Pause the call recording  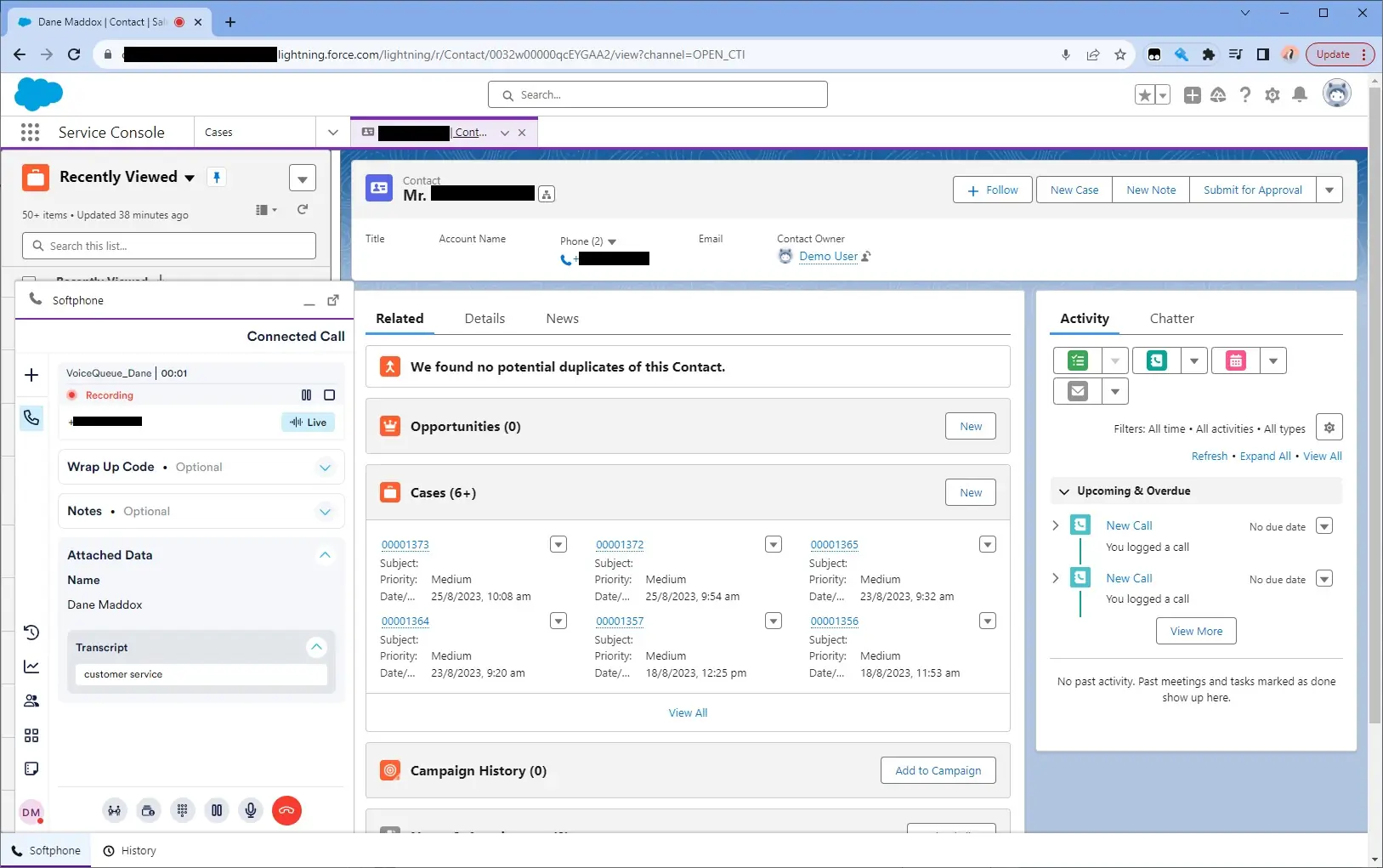(306, 395)
